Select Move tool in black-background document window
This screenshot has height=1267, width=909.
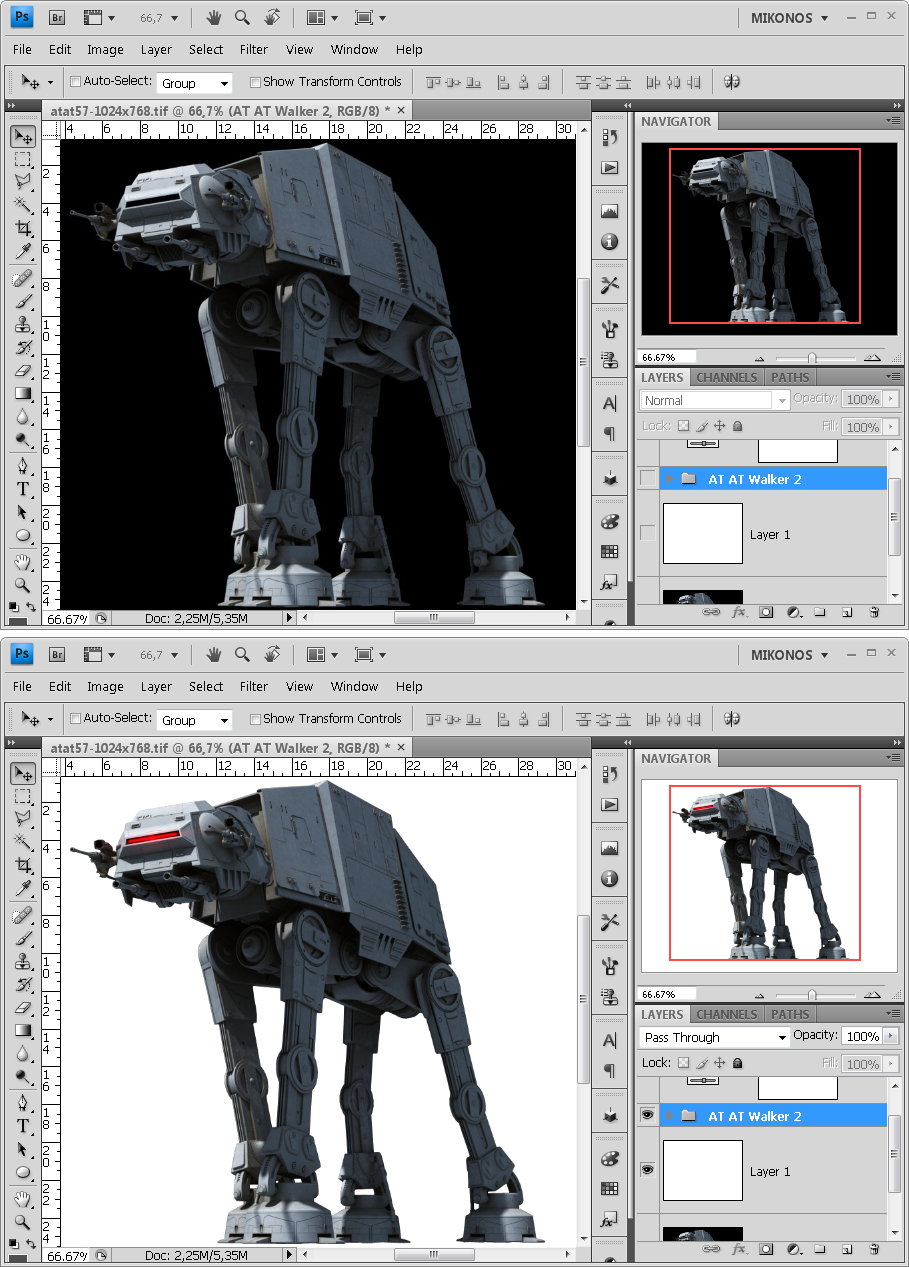point(23,137)
